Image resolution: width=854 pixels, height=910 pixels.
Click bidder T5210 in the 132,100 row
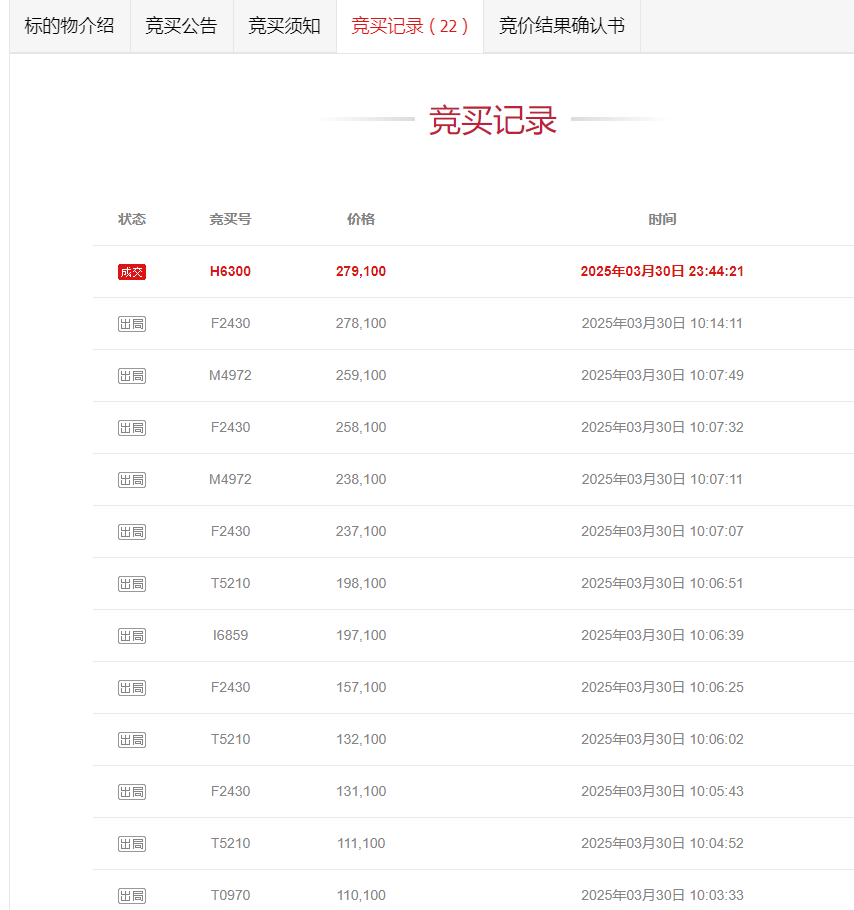point(230,739)
